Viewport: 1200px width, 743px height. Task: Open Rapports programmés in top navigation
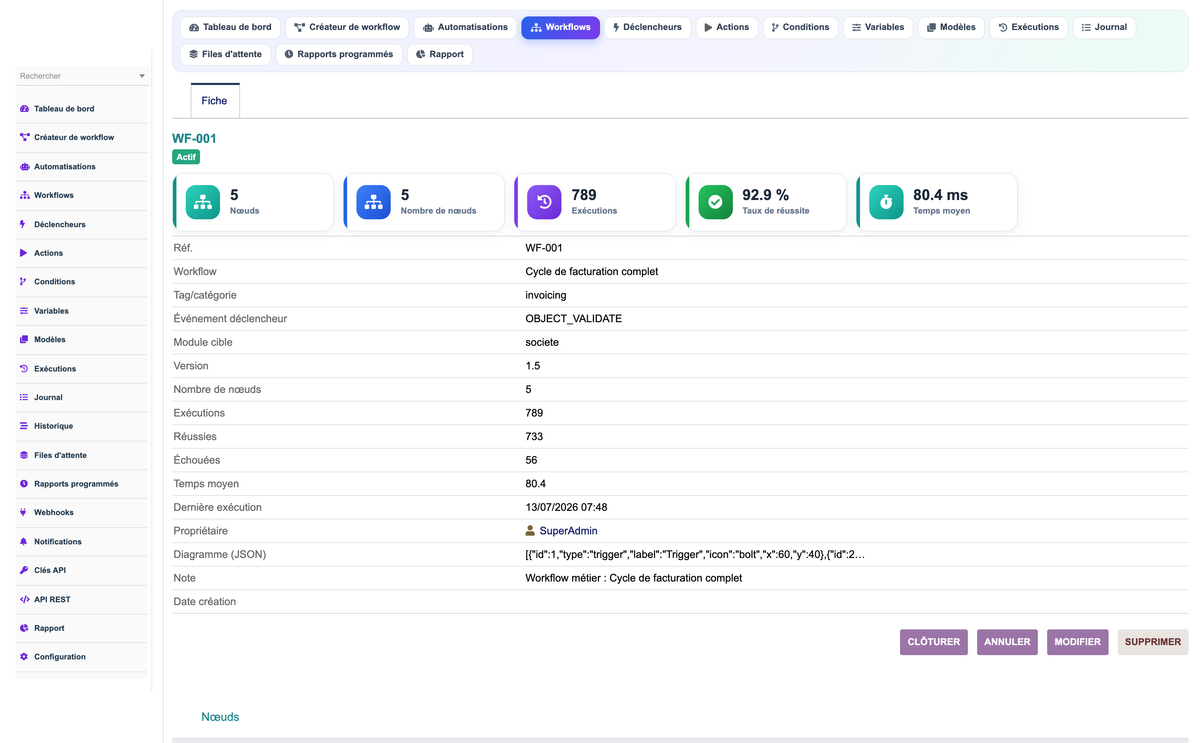(x=338, y=54)
